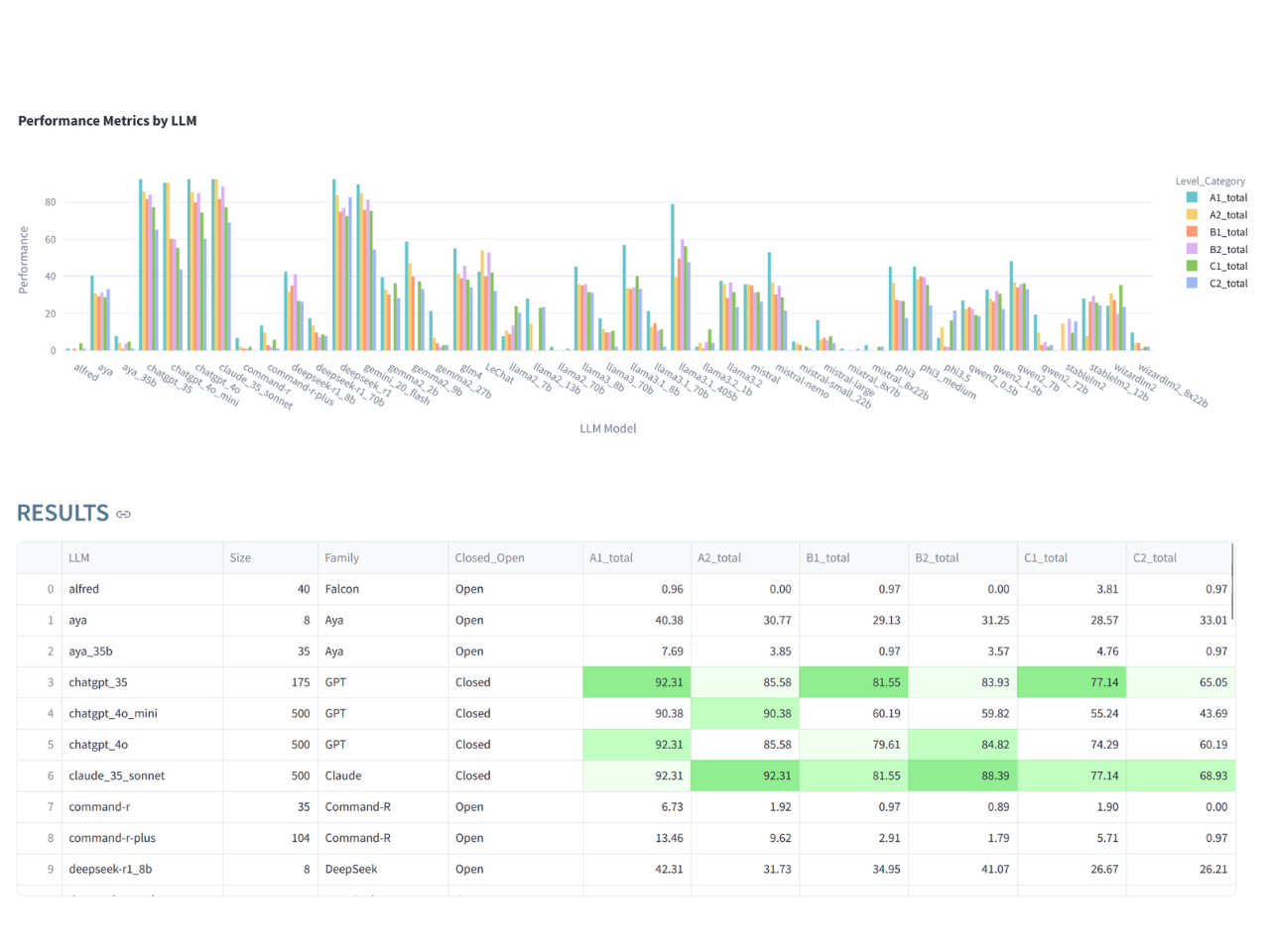
Task: Select the chatgpt_4o_mini row's LLM cell
Action: point(113,713)
